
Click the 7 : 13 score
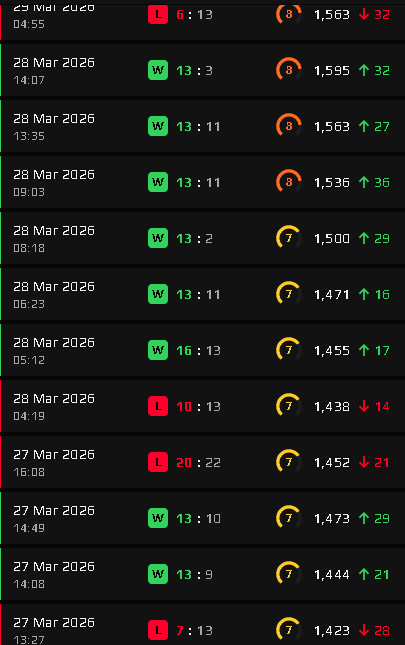194,631
